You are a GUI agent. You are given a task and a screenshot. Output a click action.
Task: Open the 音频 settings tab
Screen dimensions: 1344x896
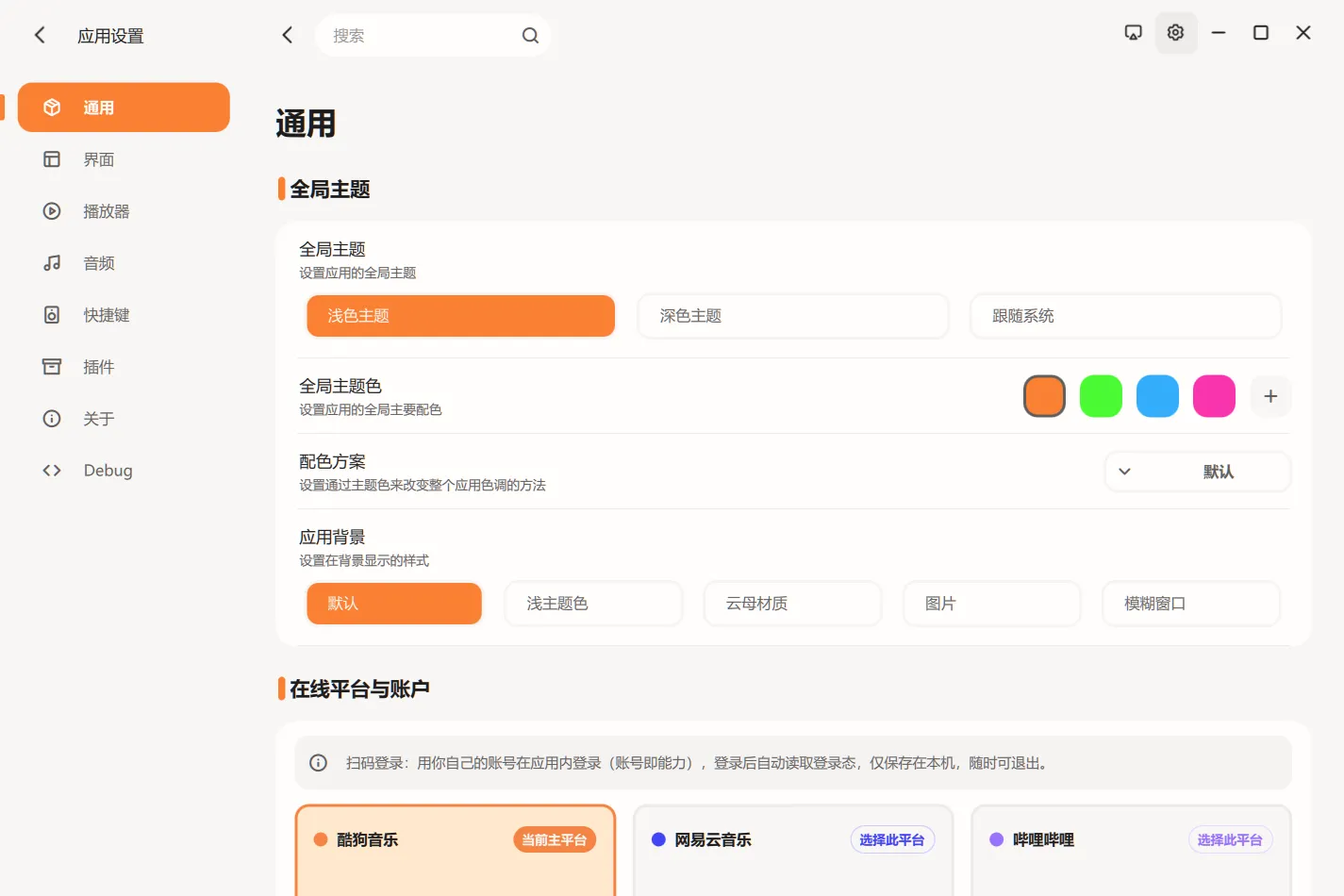[124, 263]
